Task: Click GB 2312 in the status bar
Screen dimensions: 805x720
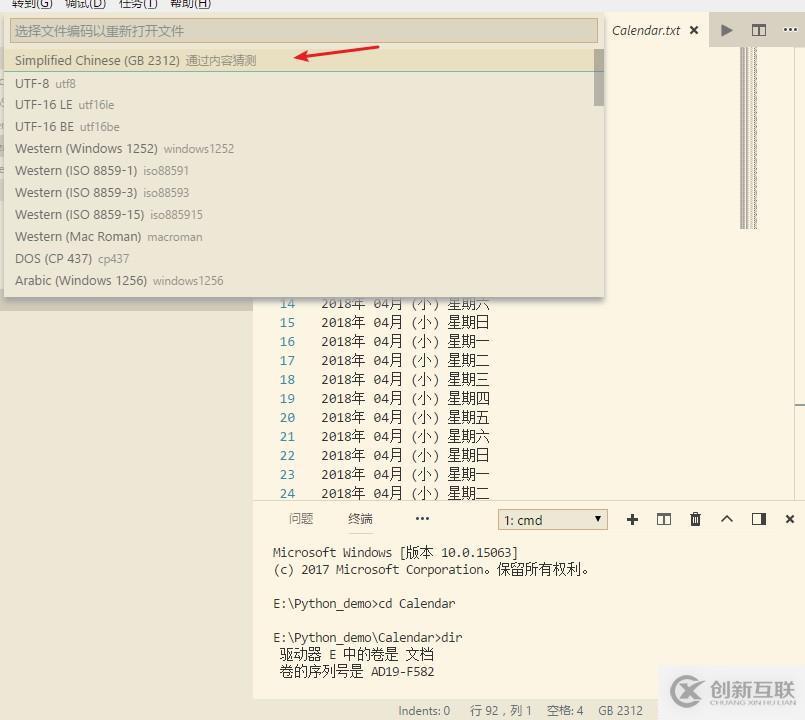Action: click(x=620, y=710)
